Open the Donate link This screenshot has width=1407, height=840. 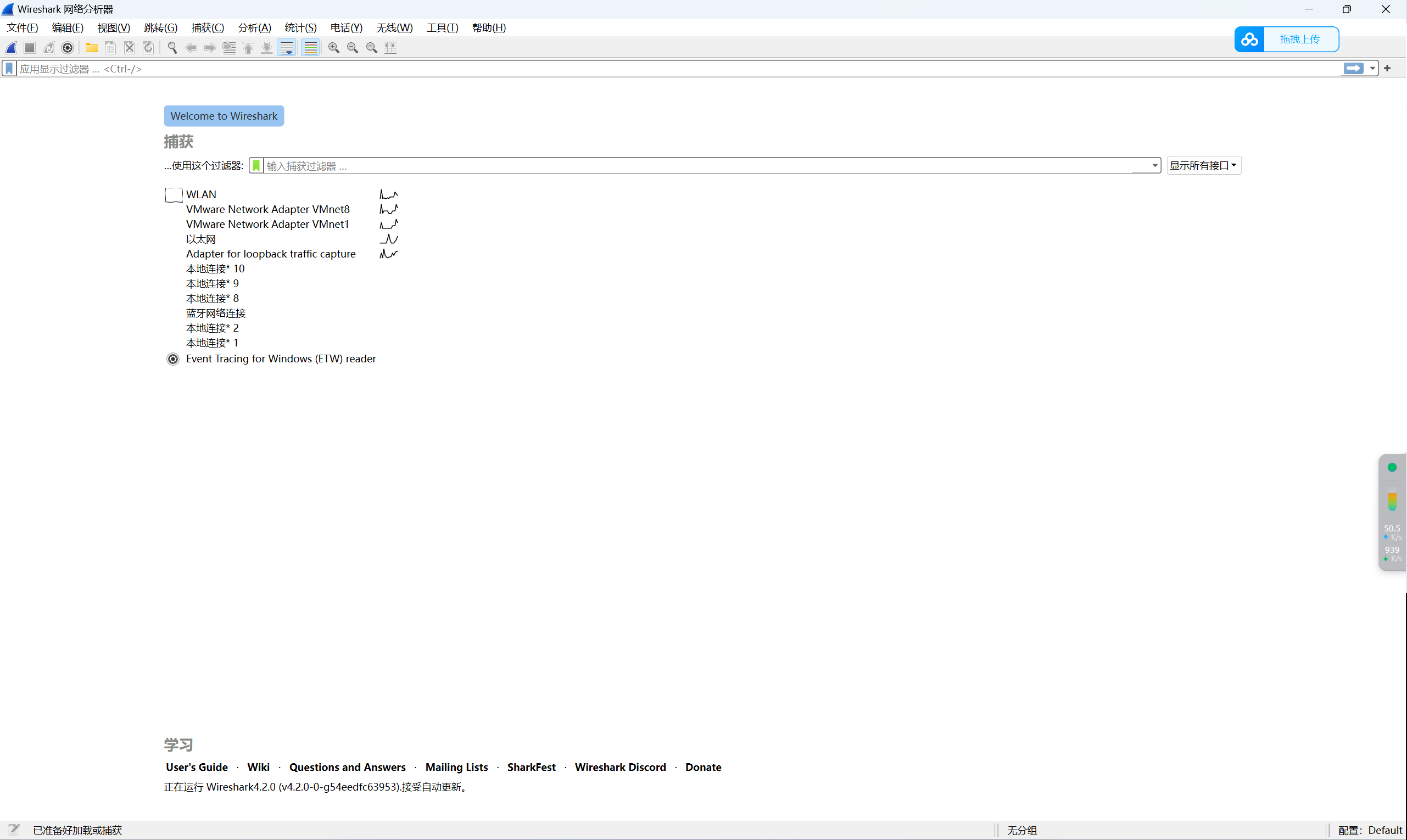pos(703,767)
